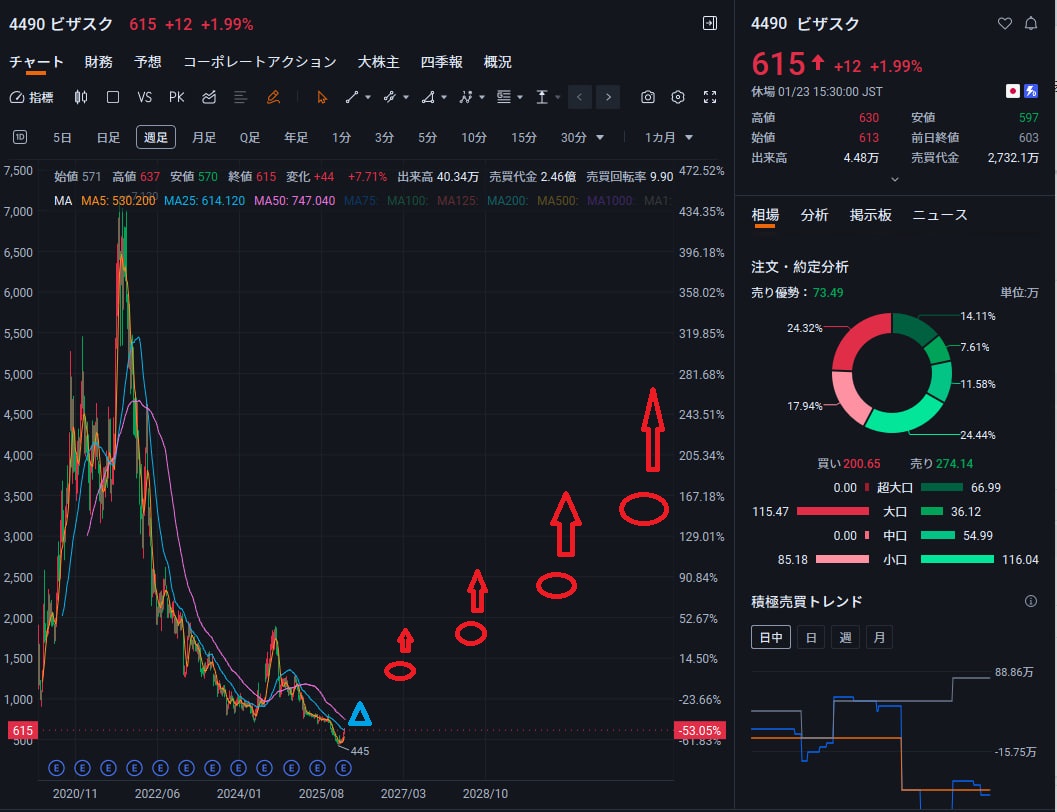Select the text annotation tool
1057x812 pixels.
(504, 97)
